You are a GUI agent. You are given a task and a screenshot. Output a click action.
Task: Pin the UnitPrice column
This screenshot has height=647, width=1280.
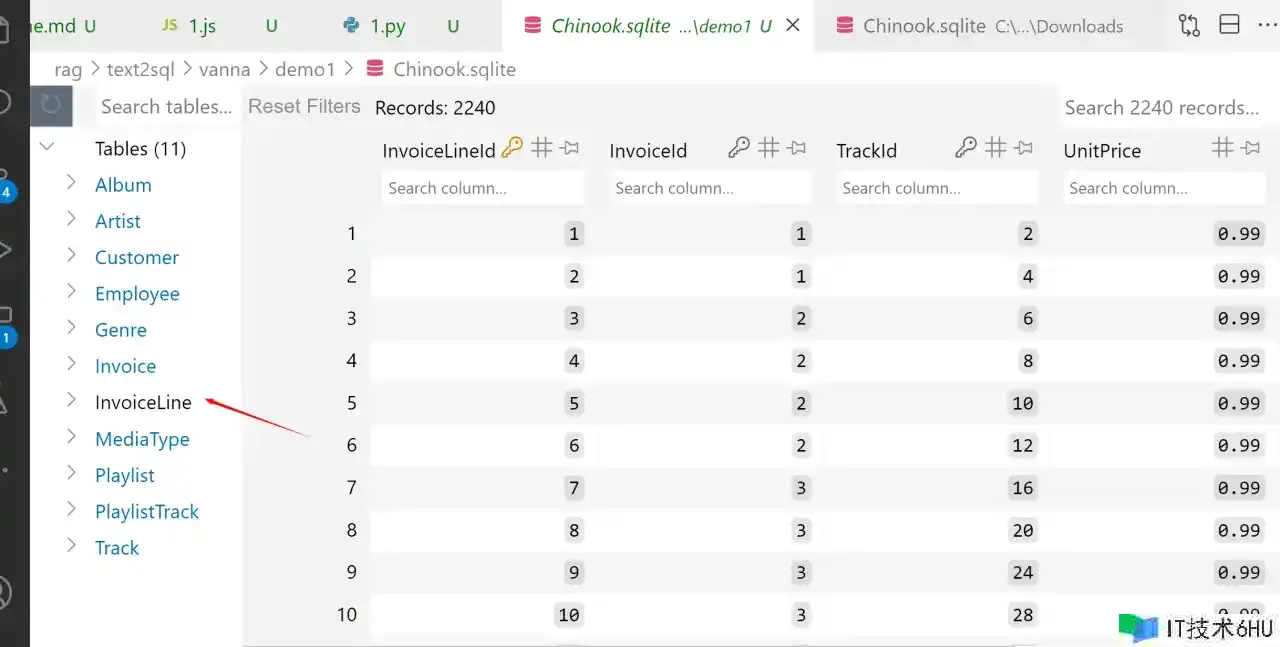tap(1250, 149)
